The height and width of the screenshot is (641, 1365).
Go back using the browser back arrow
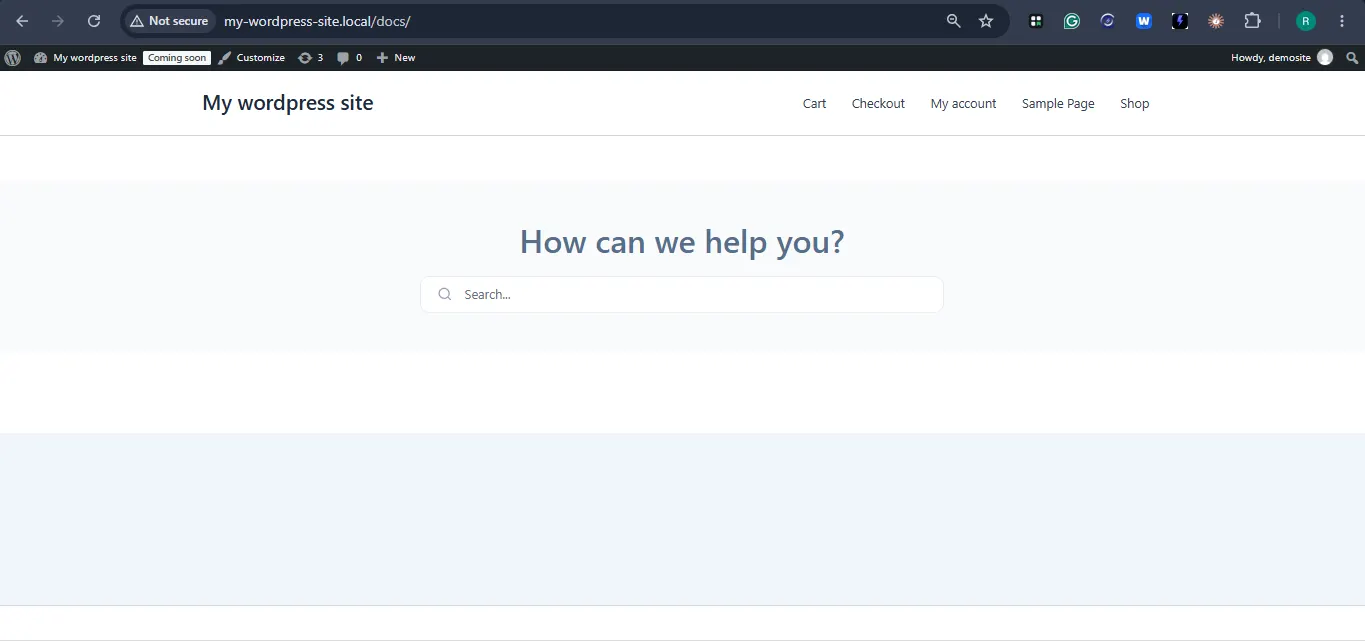coord(22,21)
